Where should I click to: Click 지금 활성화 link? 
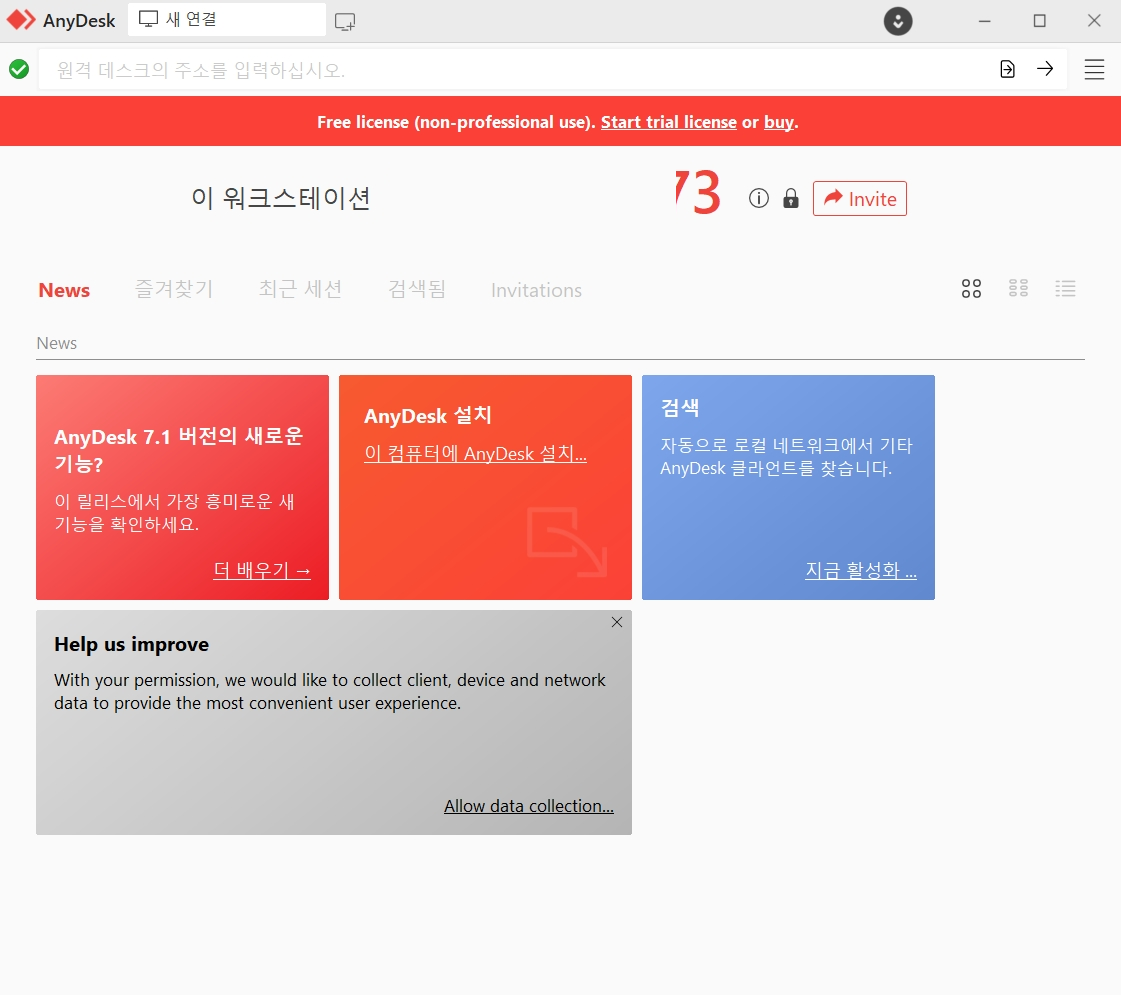[861, 570]
